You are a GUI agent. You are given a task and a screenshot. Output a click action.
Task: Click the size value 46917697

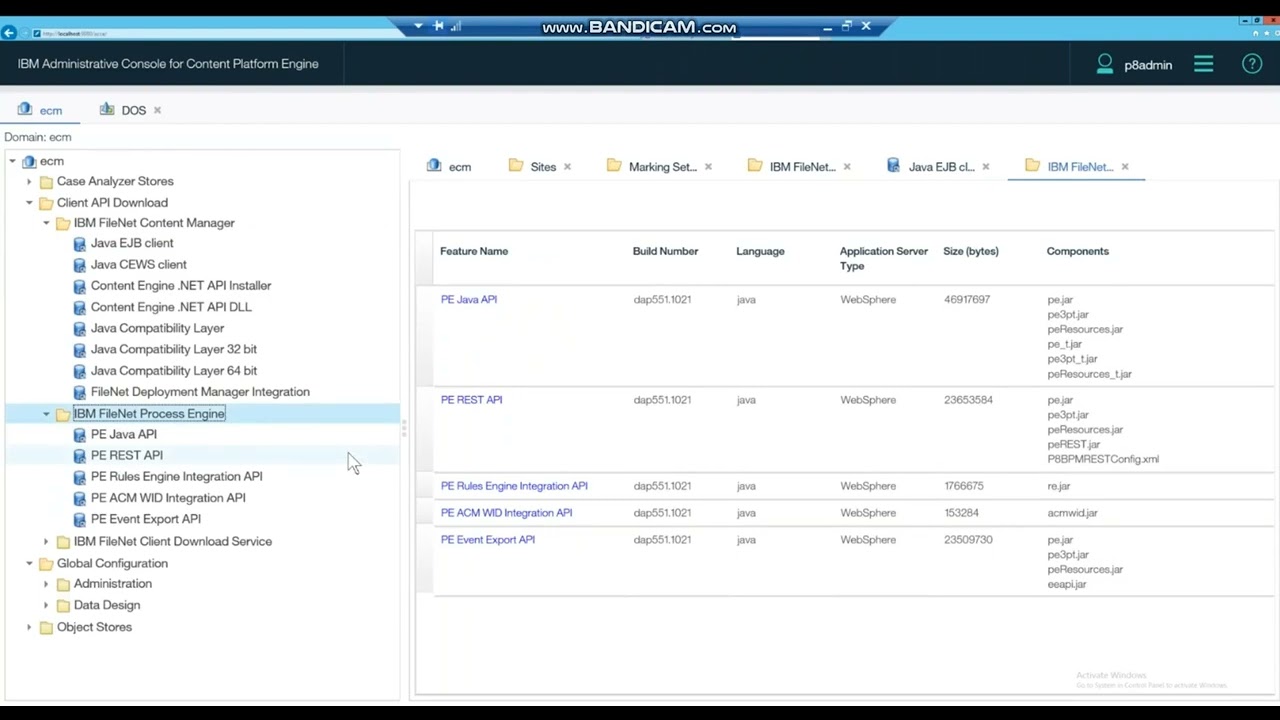967,300
